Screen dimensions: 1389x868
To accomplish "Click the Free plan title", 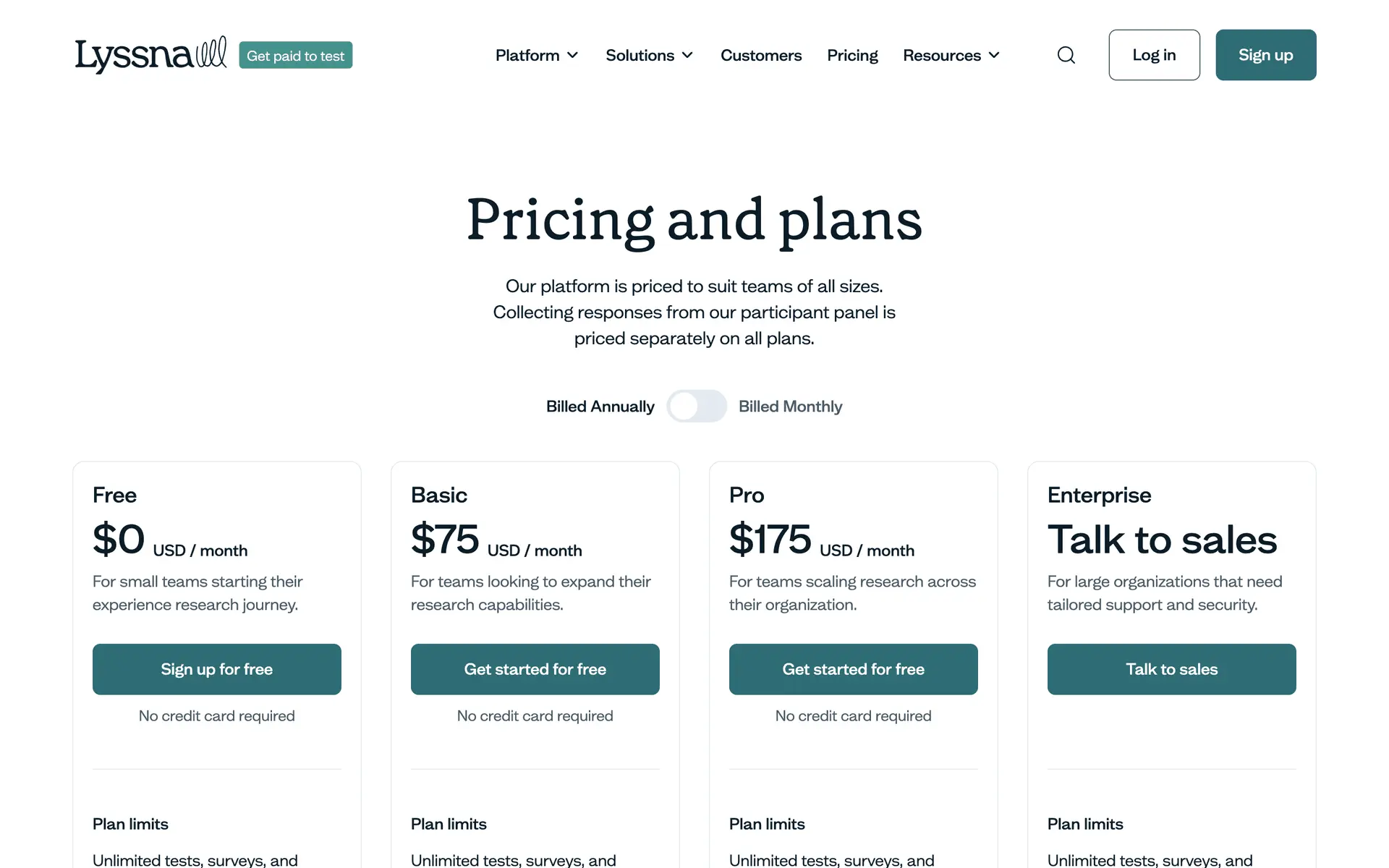I will click(x=114, y=495).
